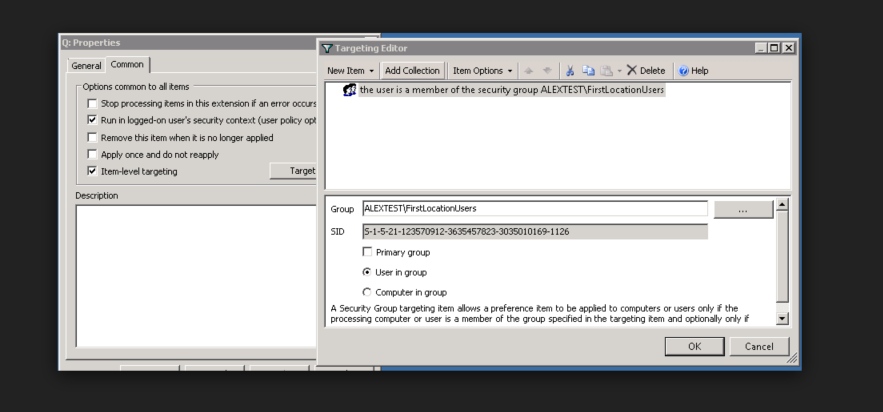Expand the Item Options dropdown
883x412 pixels.
point(482,71)
